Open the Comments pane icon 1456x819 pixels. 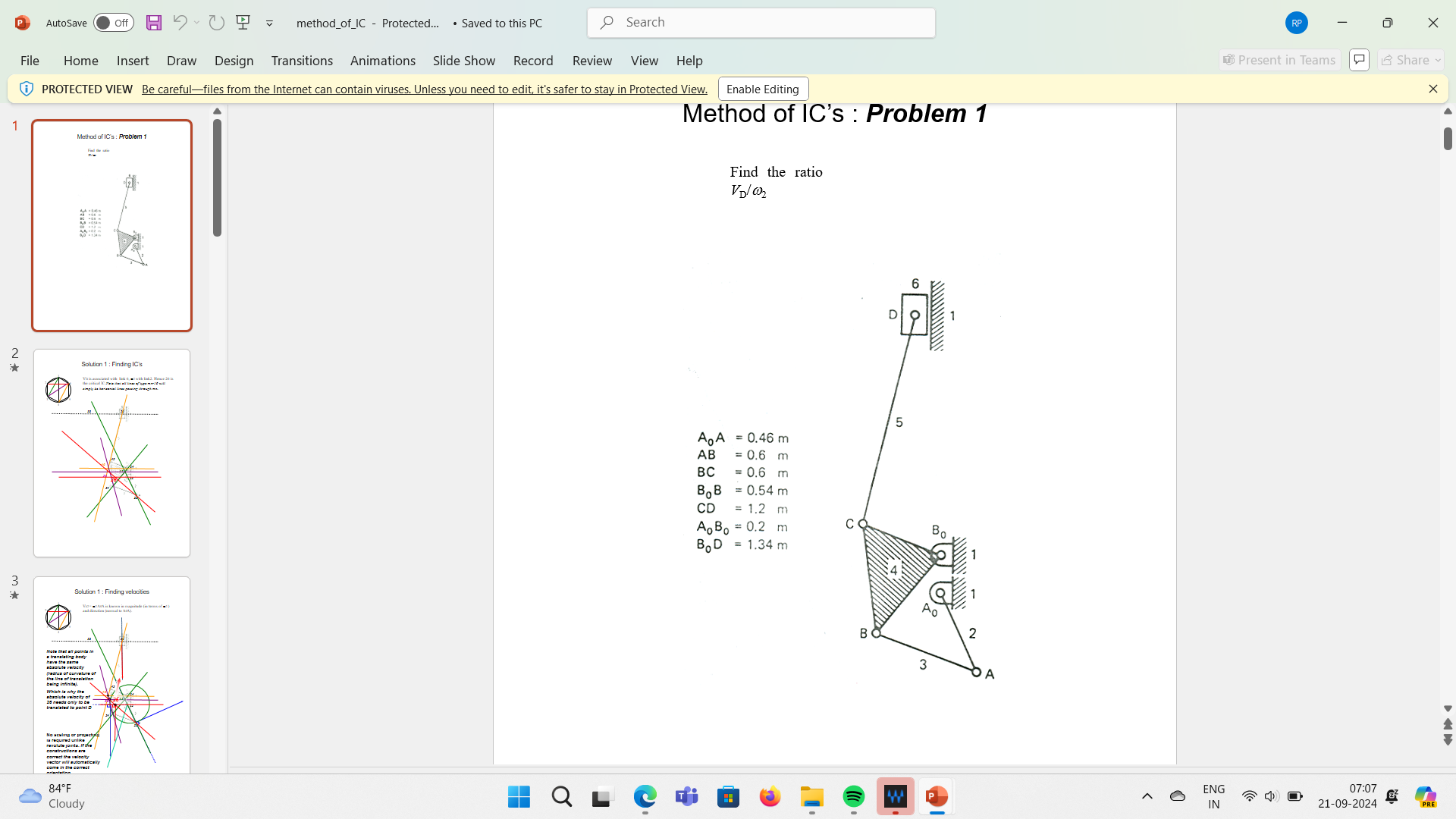pos(1359,60)
